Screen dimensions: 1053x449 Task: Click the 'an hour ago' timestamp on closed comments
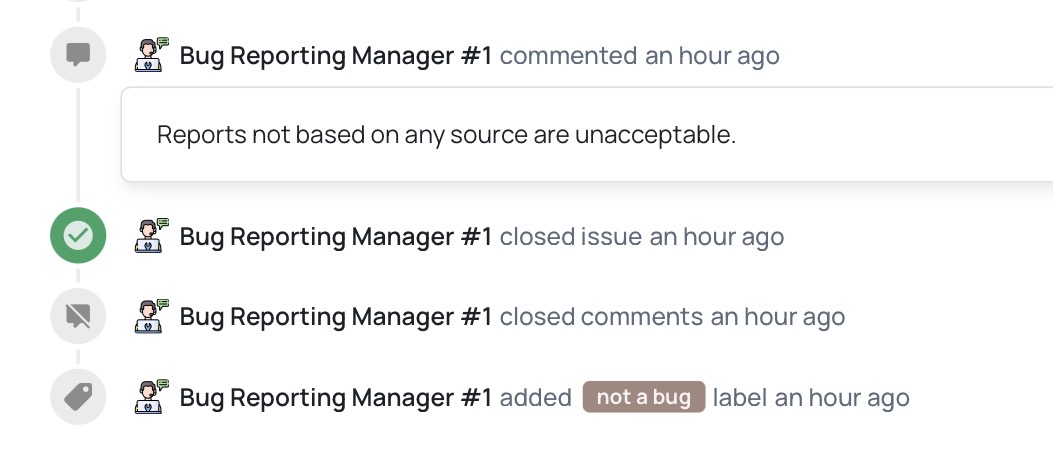[x=777, y=318]
